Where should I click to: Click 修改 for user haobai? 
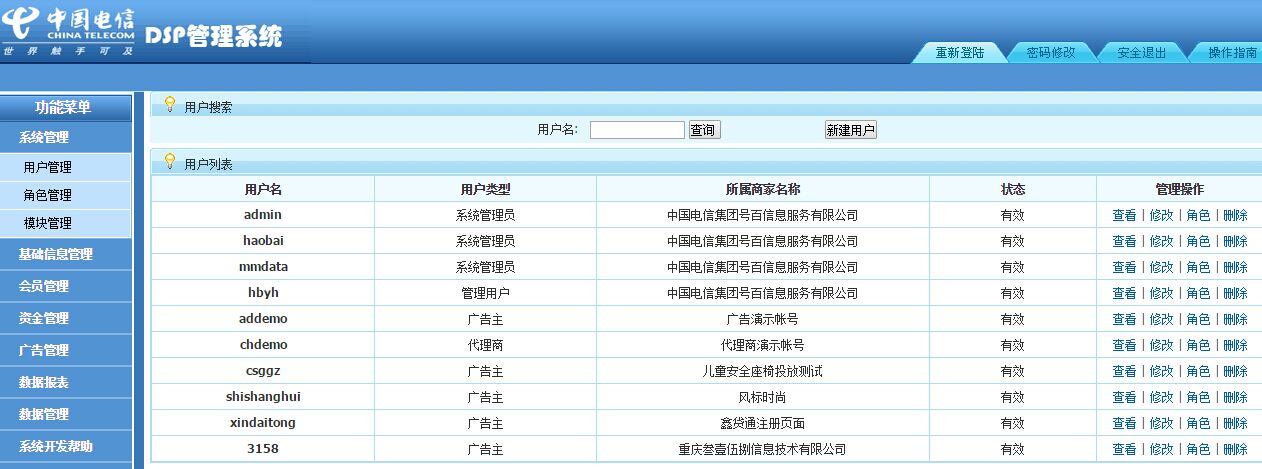point(1161,241)
